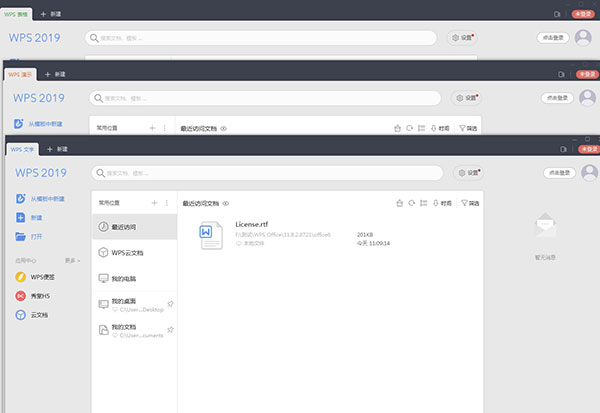This screenshot has width=600, height=413.
Task: Open the License.rtf document
Action: (251, 224)
